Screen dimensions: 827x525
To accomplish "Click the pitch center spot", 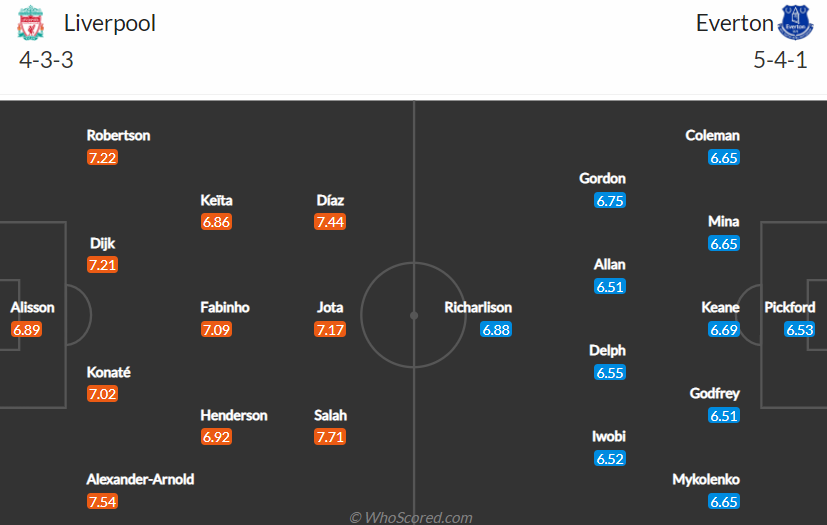I will [414, 316].
